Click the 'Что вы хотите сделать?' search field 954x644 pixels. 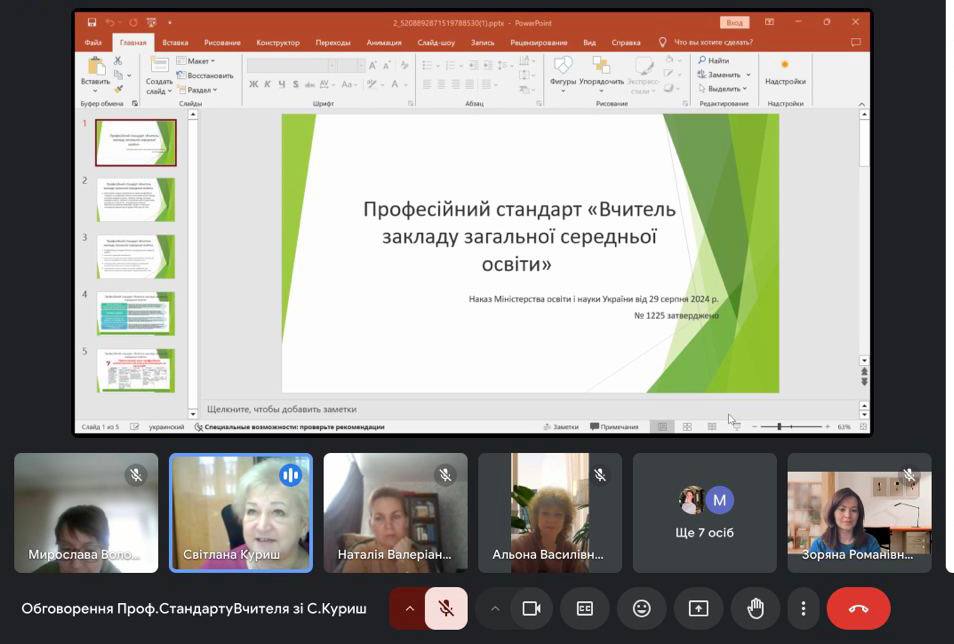pos(713,43)
